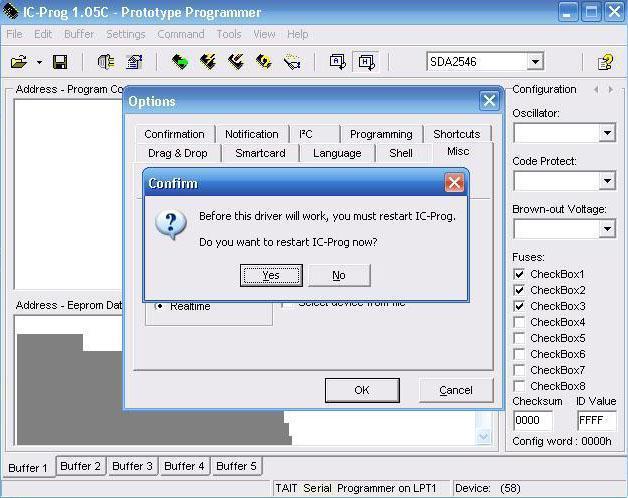628x498 pixels.
Task: Enable the CheckBox5 fuse
Action: point(519,338)
